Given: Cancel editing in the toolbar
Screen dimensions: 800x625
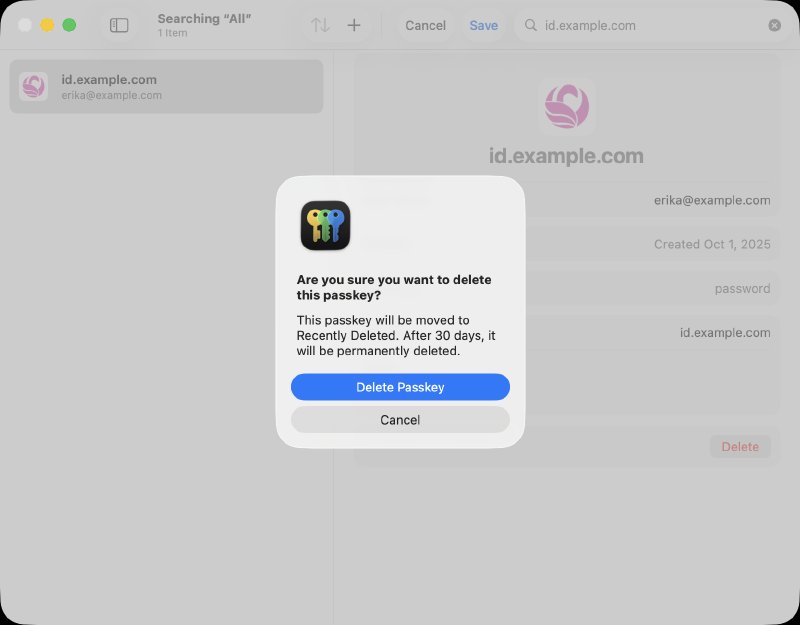Looking at the screenshot, I should pyautogui.click(x=425, y=25).
